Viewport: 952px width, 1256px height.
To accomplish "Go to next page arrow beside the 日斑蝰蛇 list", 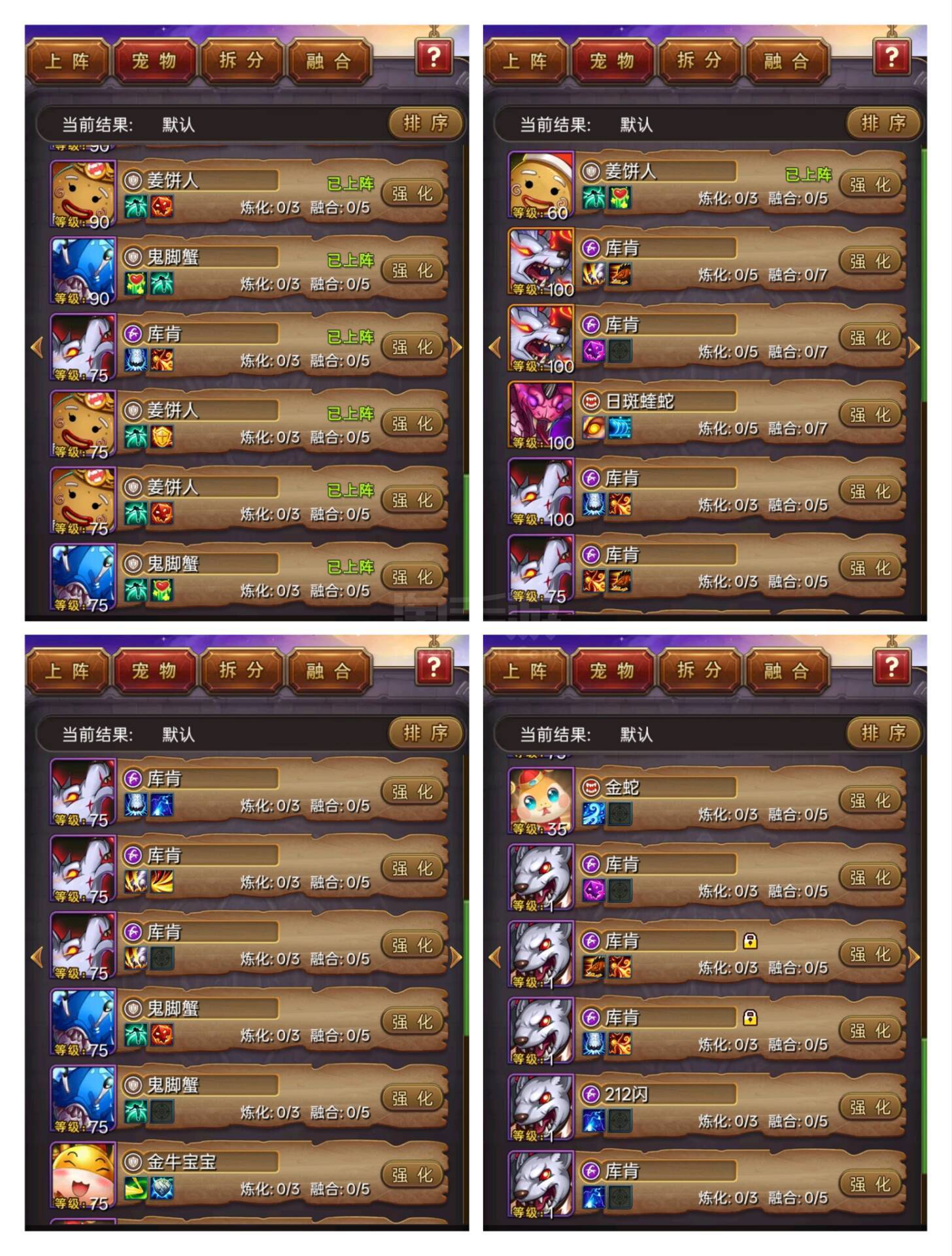I will click(x=914, y=347).
